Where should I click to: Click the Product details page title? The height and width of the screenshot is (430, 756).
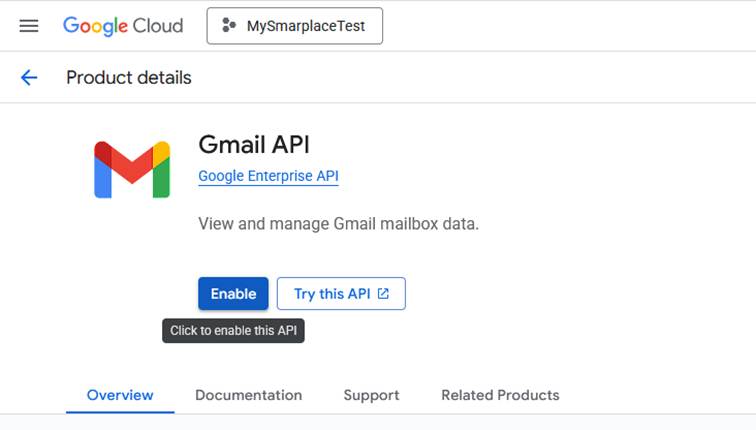point(128,78)
